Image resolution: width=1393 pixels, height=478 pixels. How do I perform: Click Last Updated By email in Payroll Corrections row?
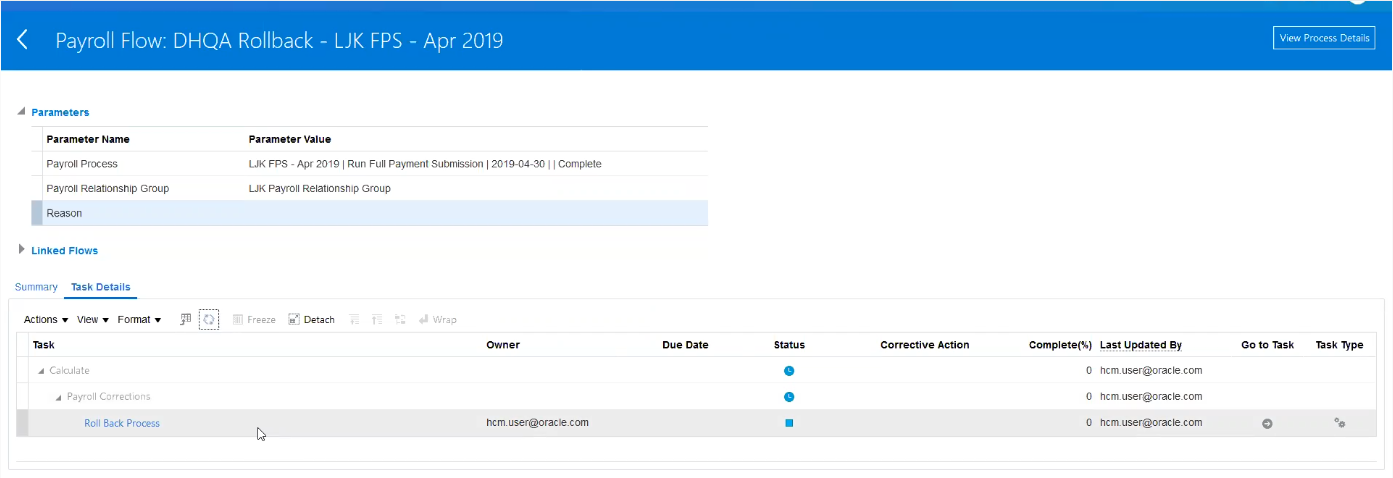coord(1151,397)
